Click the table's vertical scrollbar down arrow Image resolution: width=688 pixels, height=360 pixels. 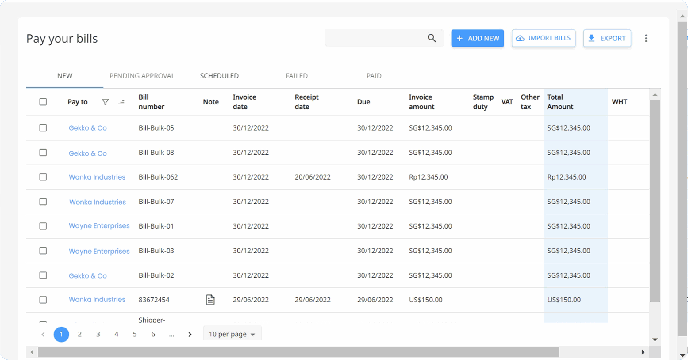(x=655, y=339)
